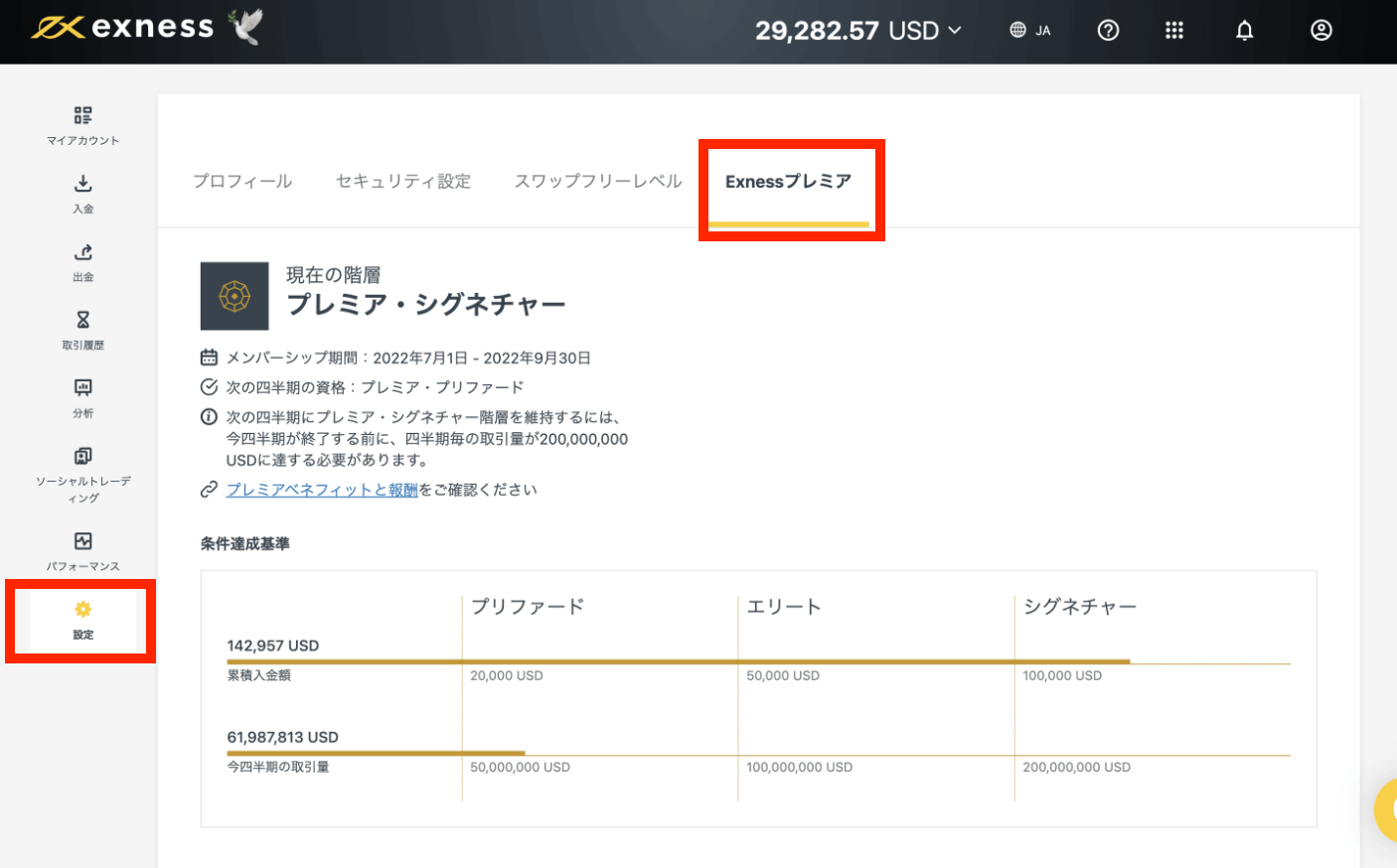Open the パフォーマンス performance icon
This screenshot has height=868, width=1397.
click(83, 541)
